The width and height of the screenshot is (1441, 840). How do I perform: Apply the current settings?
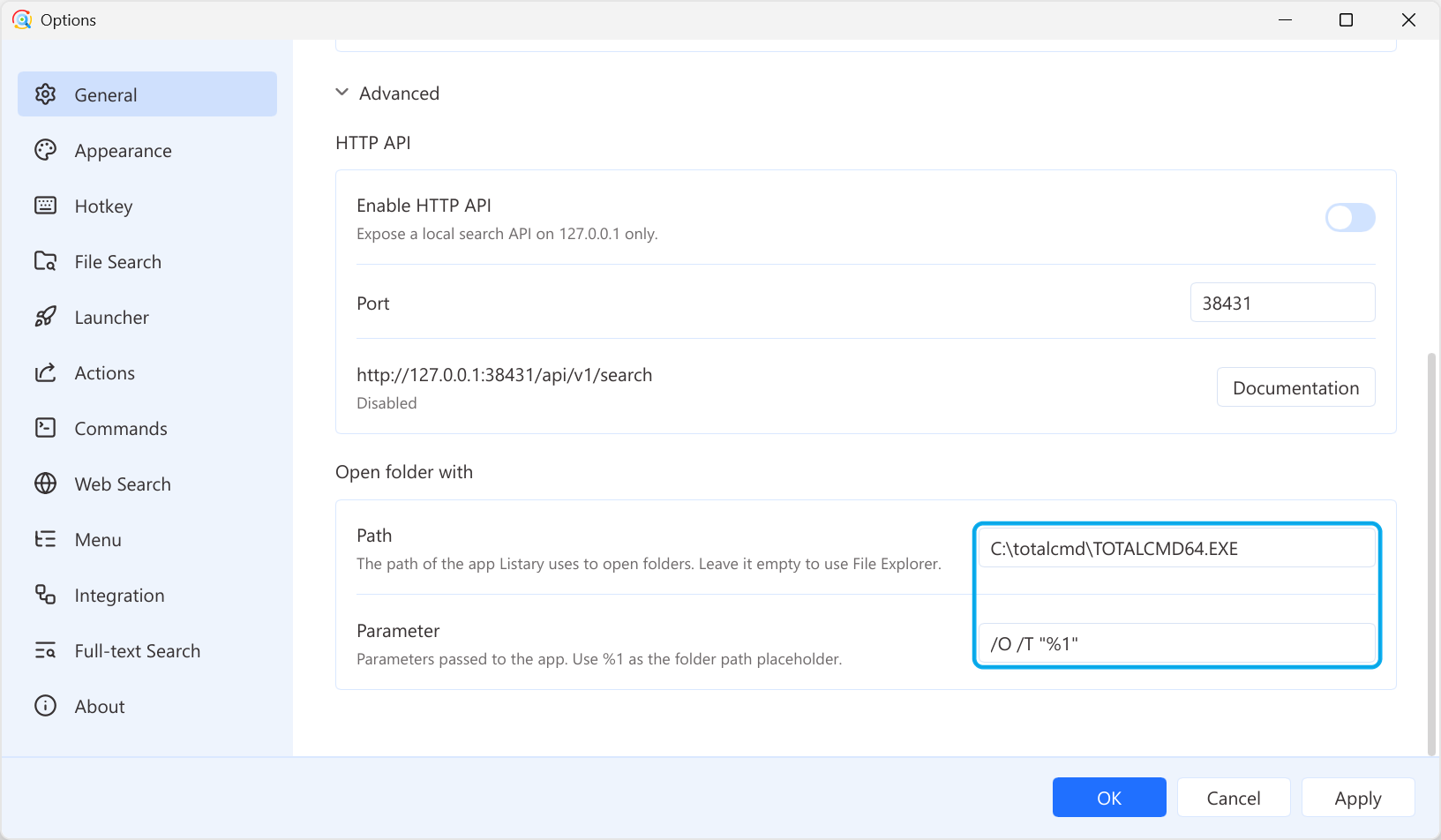(1358, 798)
